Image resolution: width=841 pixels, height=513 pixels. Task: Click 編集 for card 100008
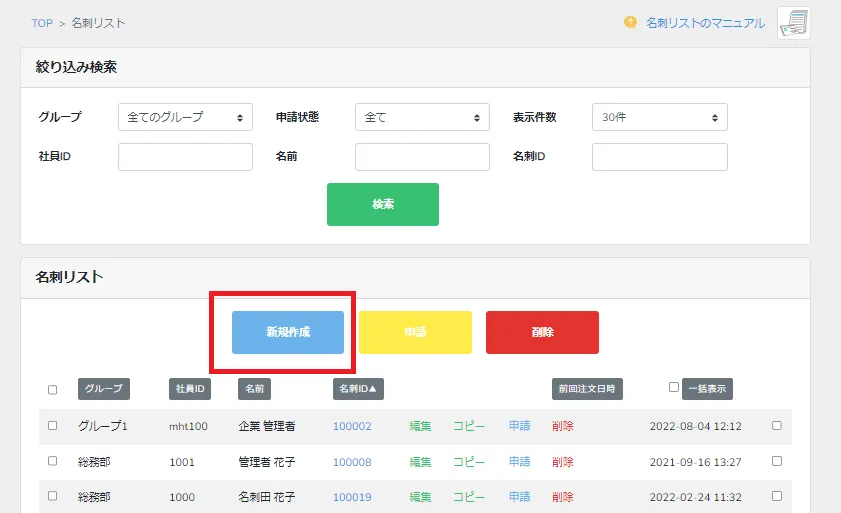pos(420,462)
